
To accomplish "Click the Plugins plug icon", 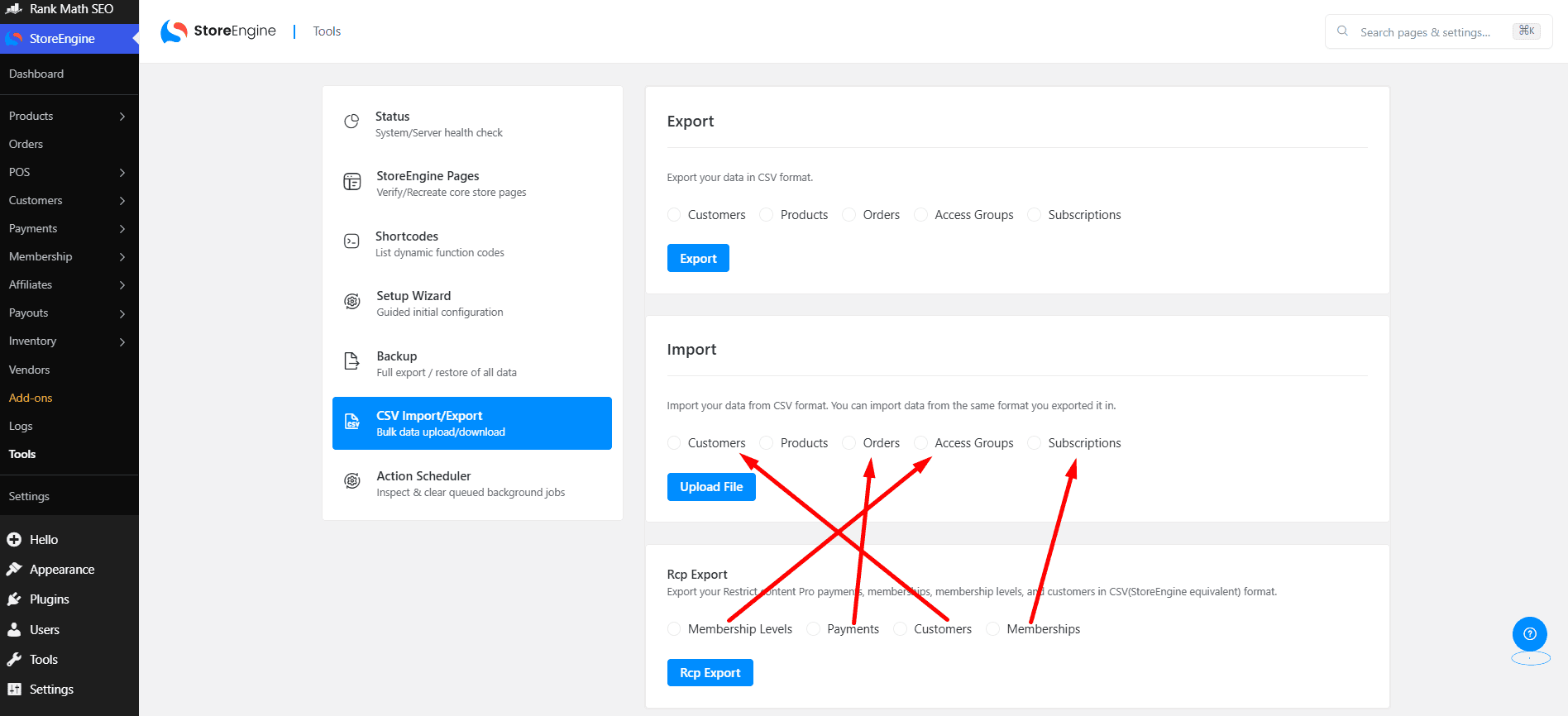I will tap(14, 599).
